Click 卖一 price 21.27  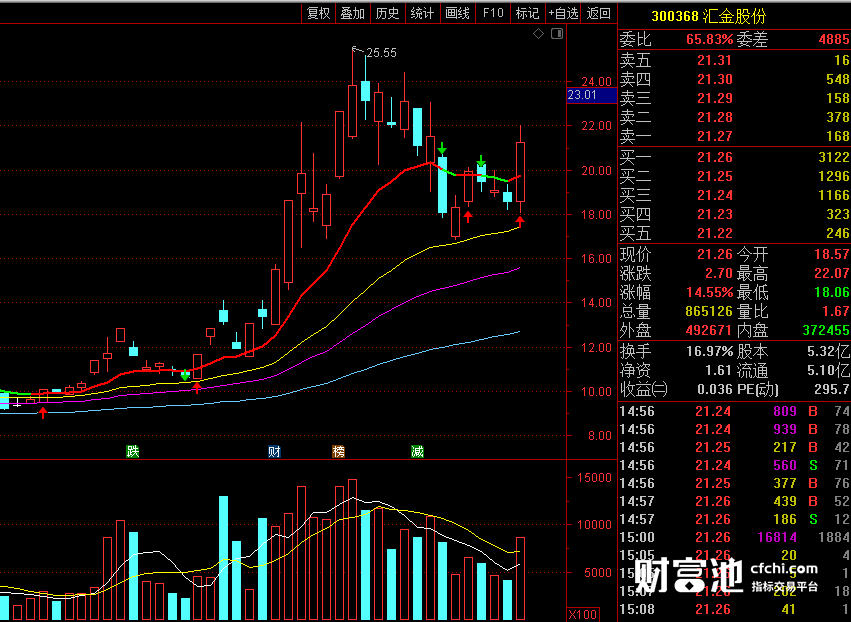pos(714,136)
